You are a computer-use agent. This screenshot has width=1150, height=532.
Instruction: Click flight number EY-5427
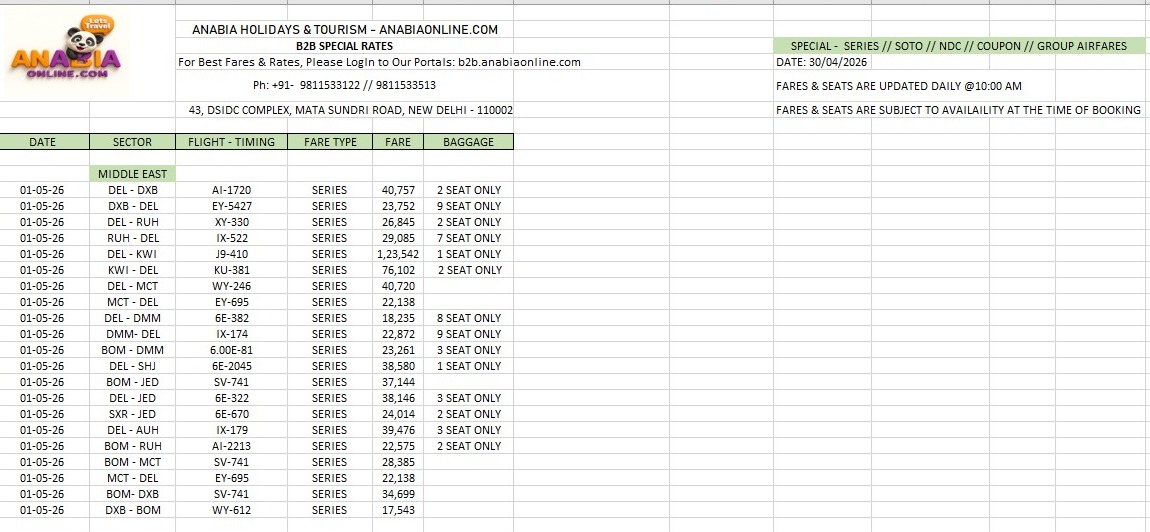coord(231,206)
